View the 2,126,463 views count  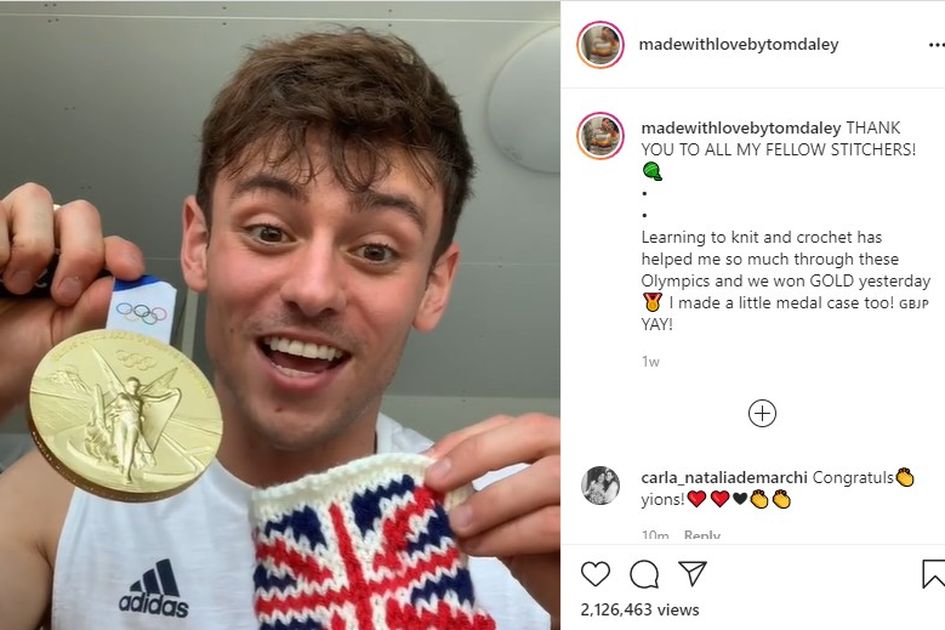(640, 610)
